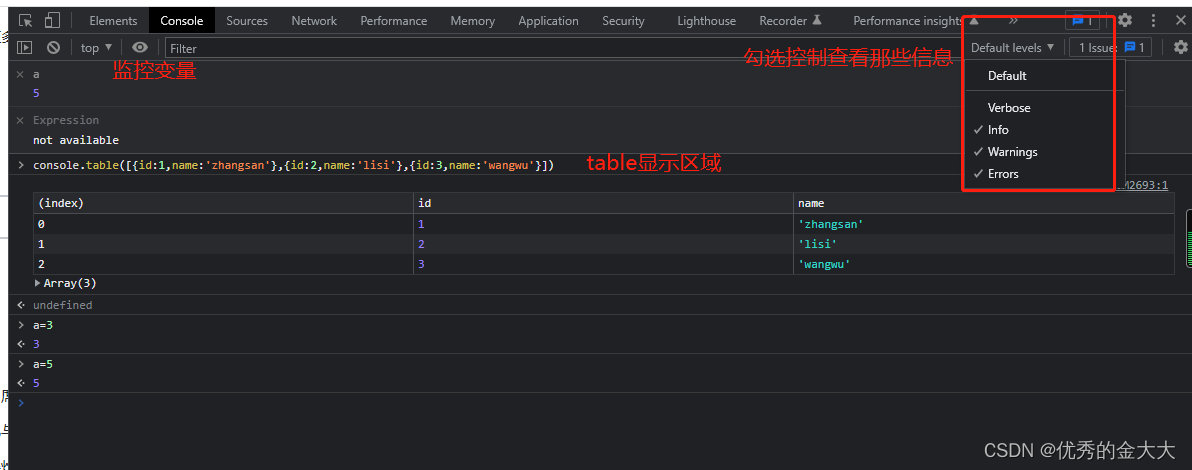This screenshot has height=470, width=1192.
Task: Open the Network tab
Action: point(314,21)
